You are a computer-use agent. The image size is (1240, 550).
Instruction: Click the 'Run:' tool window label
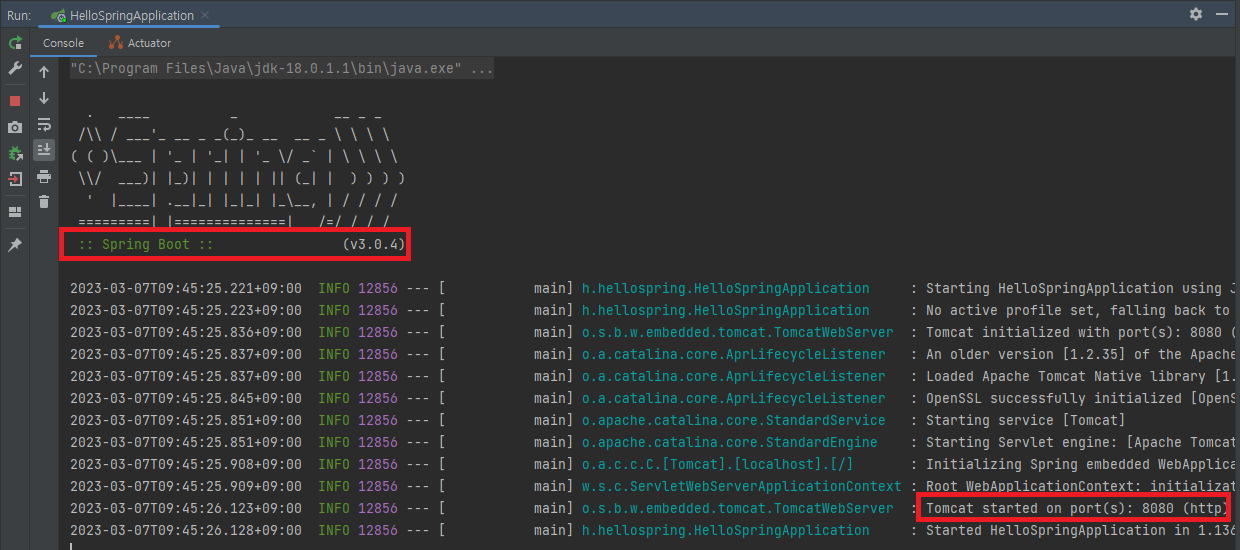pos(19,15)
